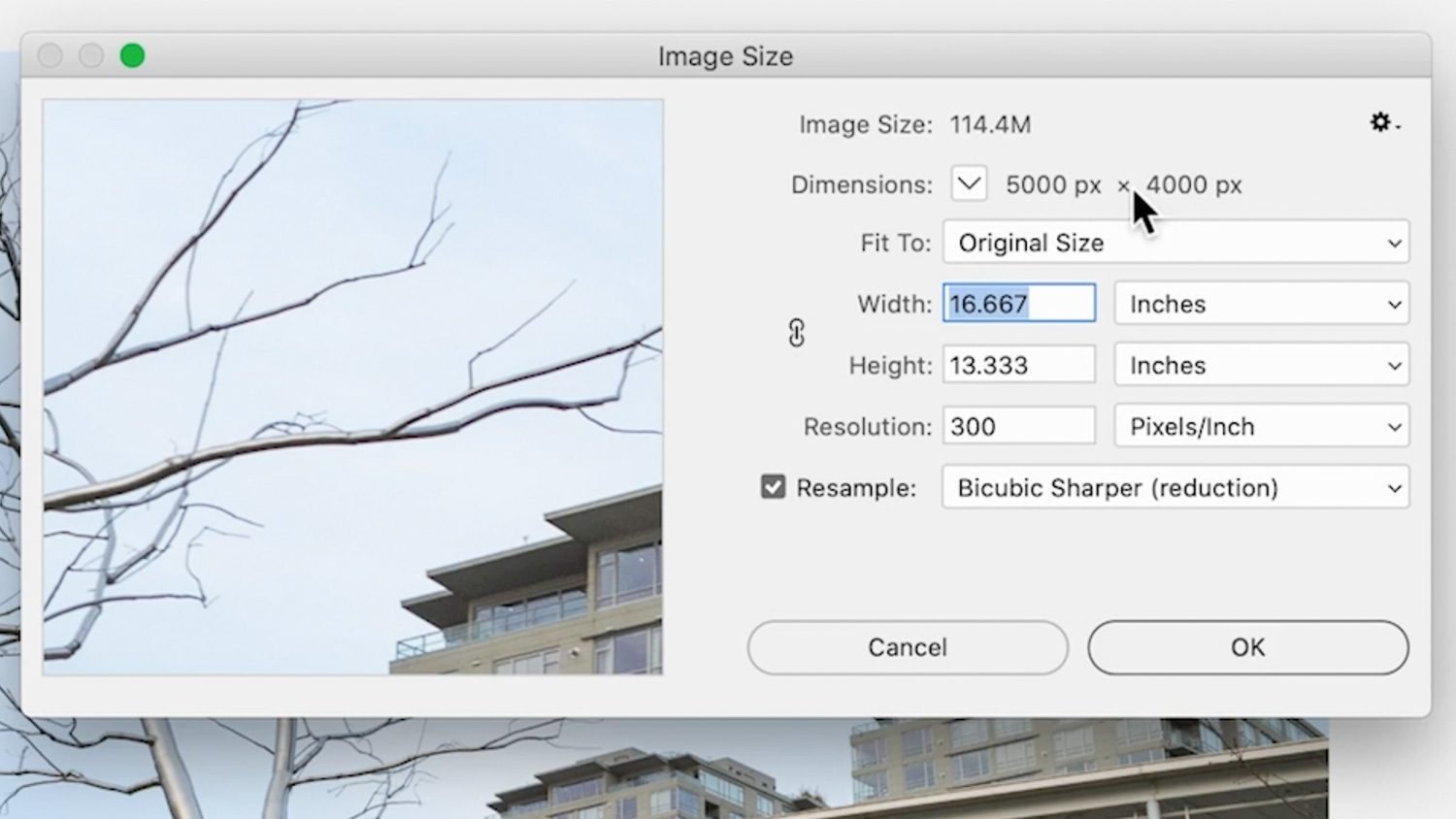Open the Image Size gear options menu
The image size is (1456, 819).
[1380, 123]
